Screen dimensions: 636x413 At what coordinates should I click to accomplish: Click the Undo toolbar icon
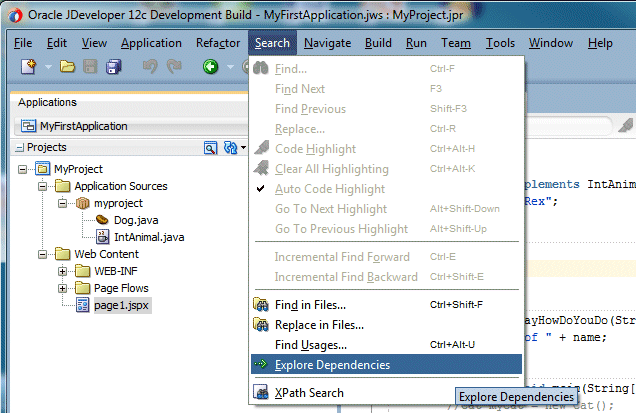point(150,67)
